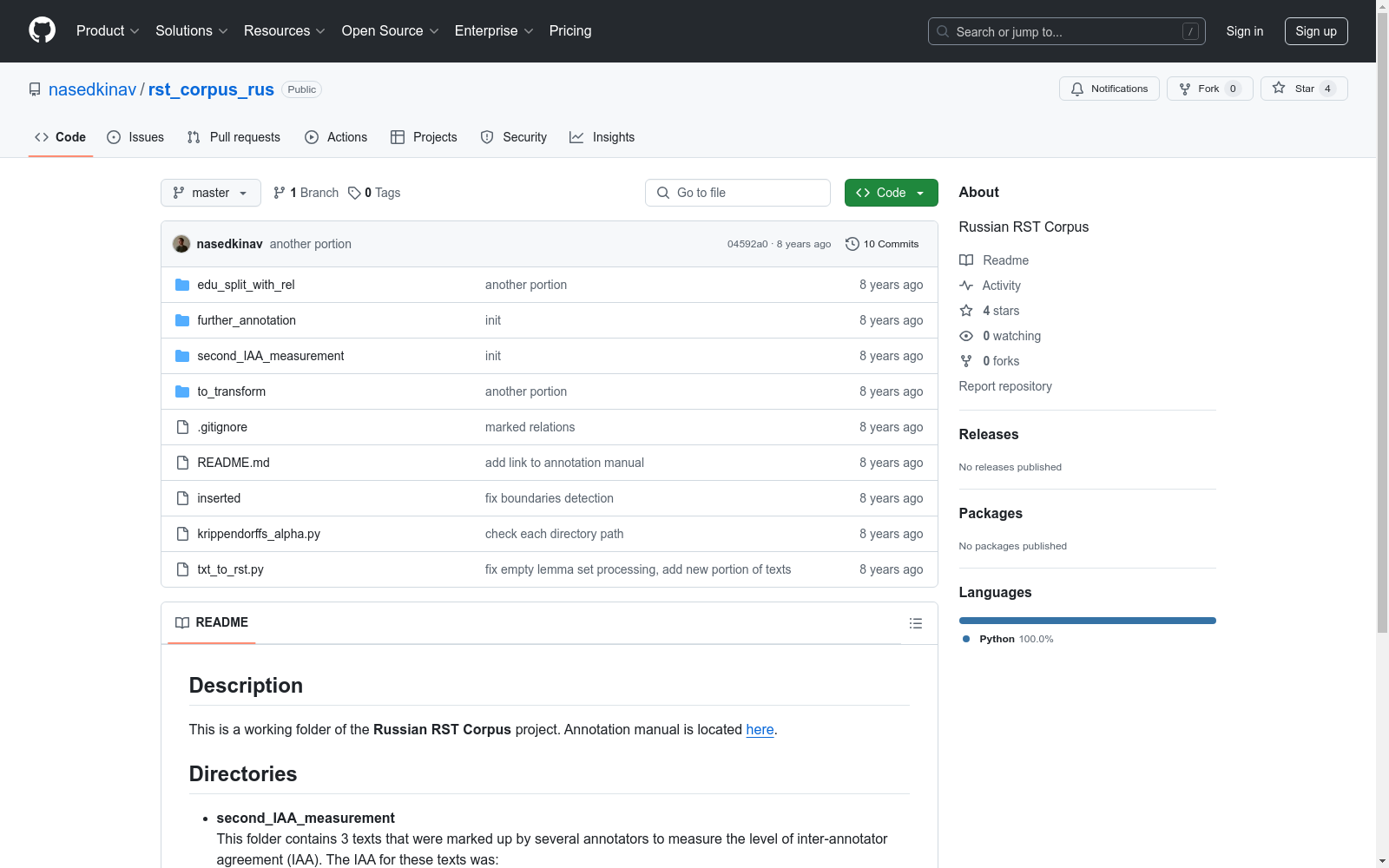Open the Security tab

514,137
